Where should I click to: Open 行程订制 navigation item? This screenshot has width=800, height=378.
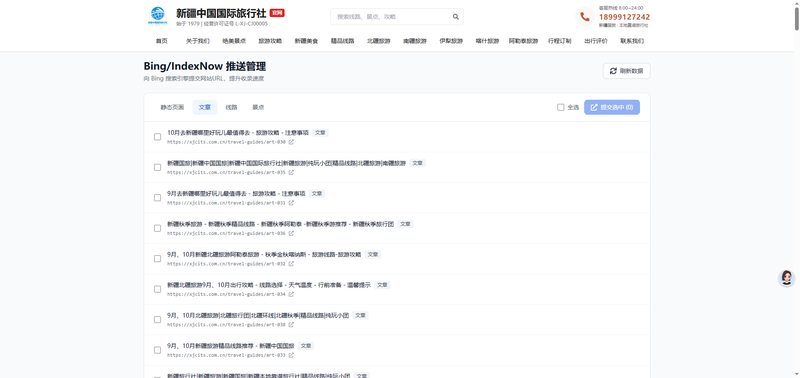click(x=560, y=41)
